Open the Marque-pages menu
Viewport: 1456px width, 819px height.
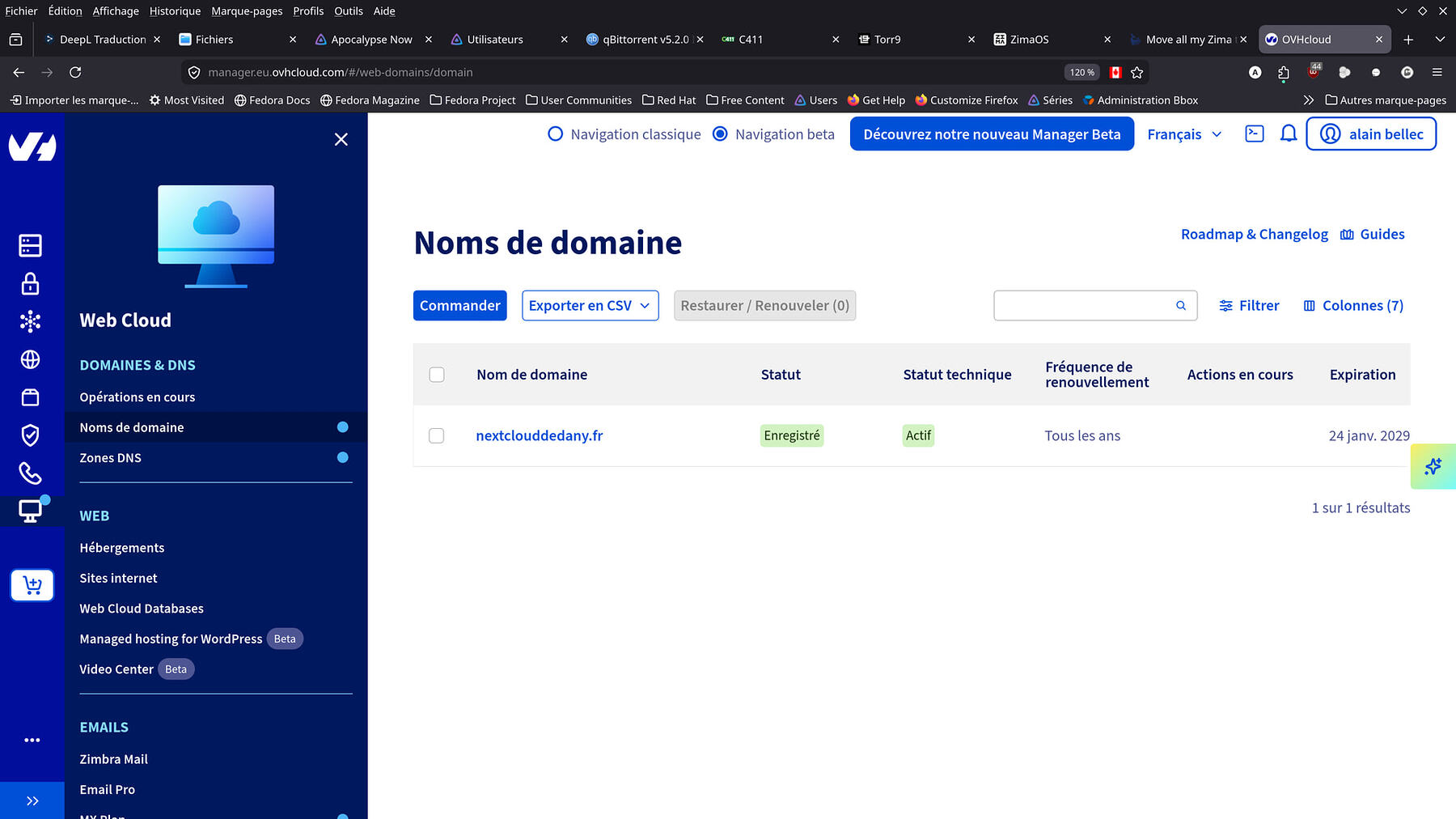[247, 11]
